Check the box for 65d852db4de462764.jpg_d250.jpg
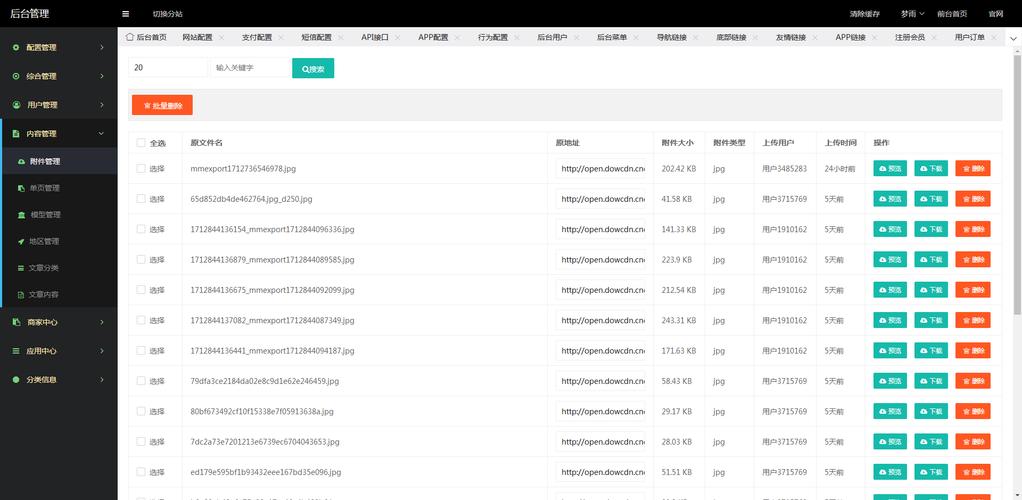 (141, 199)
